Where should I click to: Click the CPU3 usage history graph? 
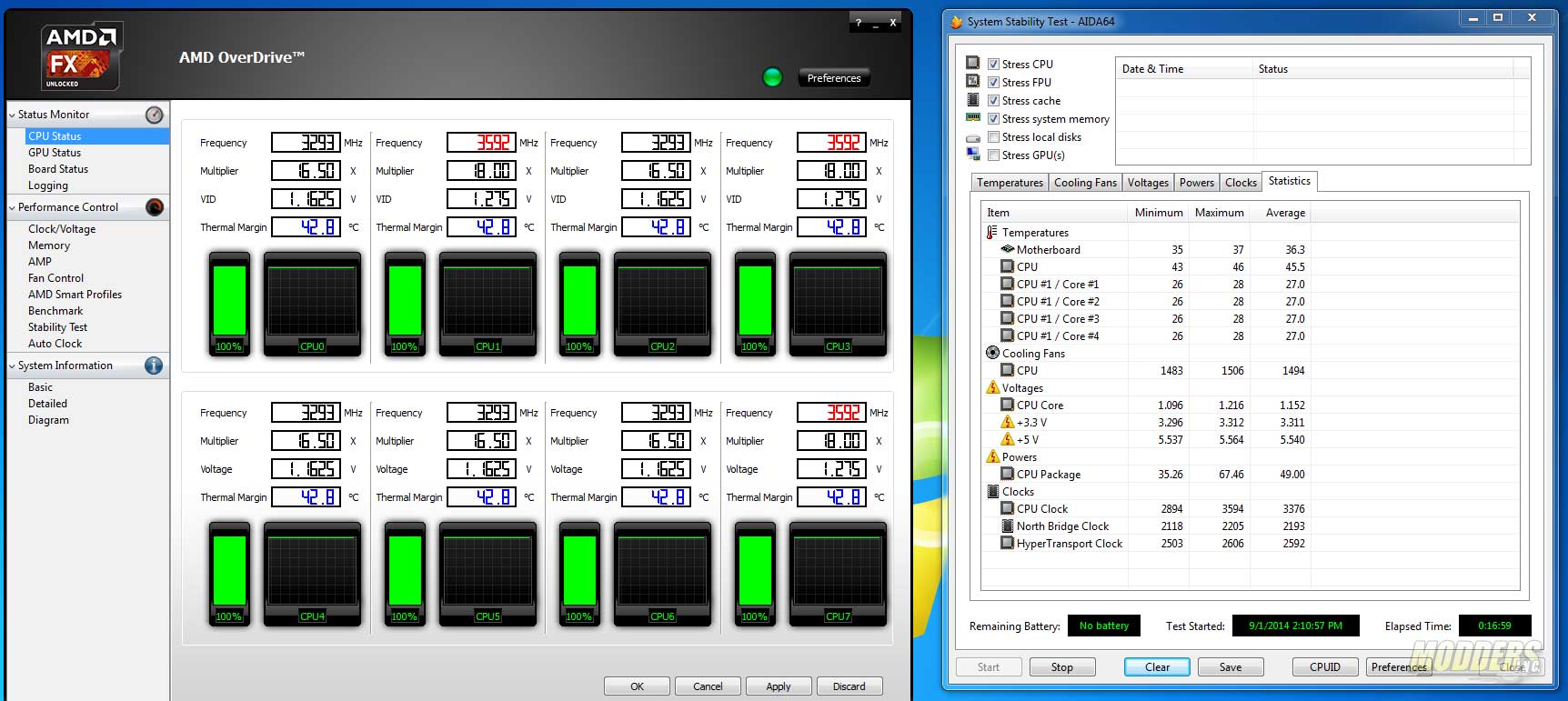point(838,304)
